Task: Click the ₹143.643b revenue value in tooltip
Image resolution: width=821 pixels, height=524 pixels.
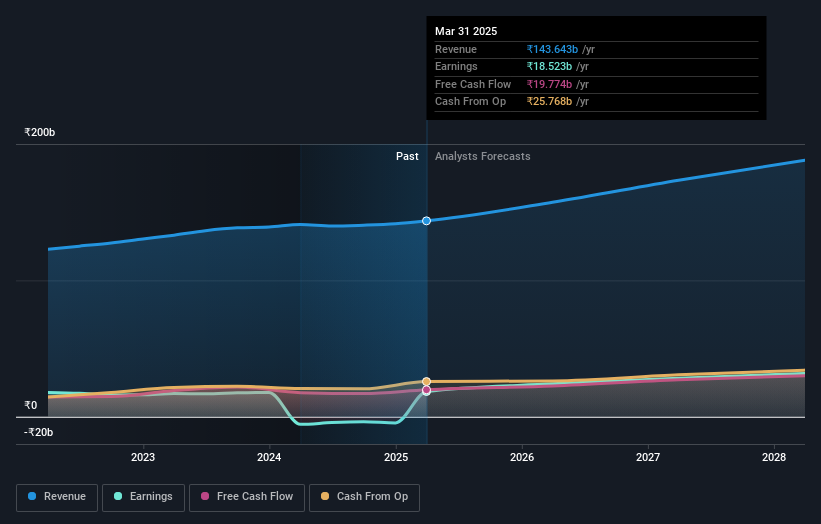Action: click(x=552, y=49)
